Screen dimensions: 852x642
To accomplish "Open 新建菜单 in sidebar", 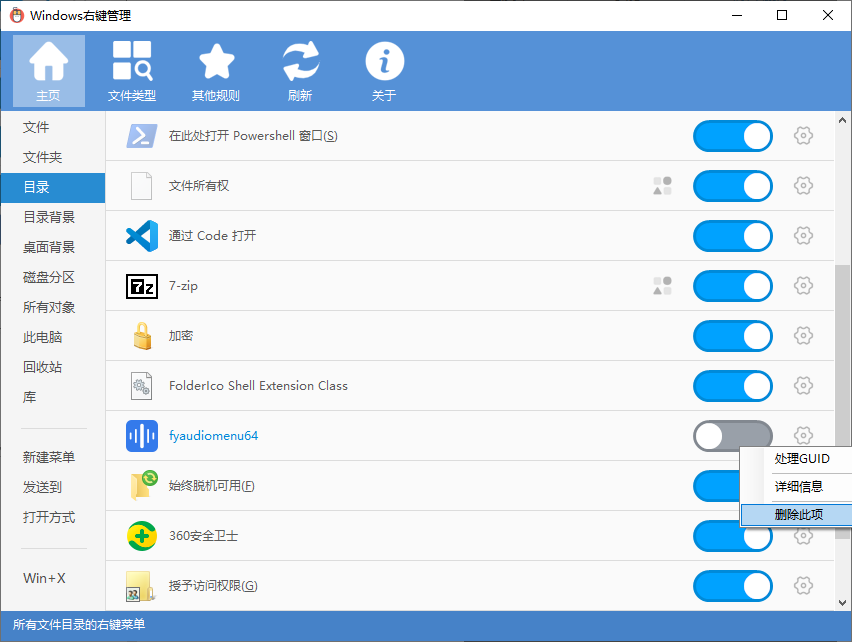I will [49, 457].
